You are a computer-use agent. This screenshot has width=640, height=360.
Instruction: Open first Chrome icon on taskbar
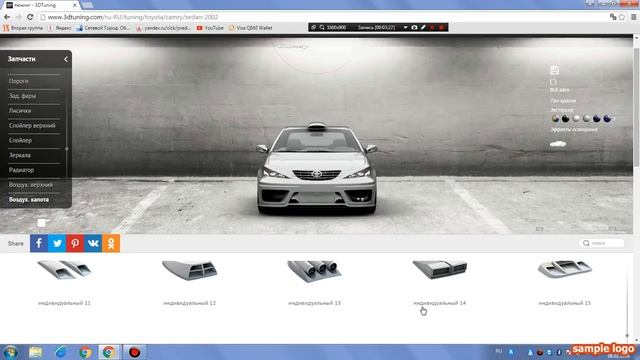pyautogui.click(x=85, y=352)
